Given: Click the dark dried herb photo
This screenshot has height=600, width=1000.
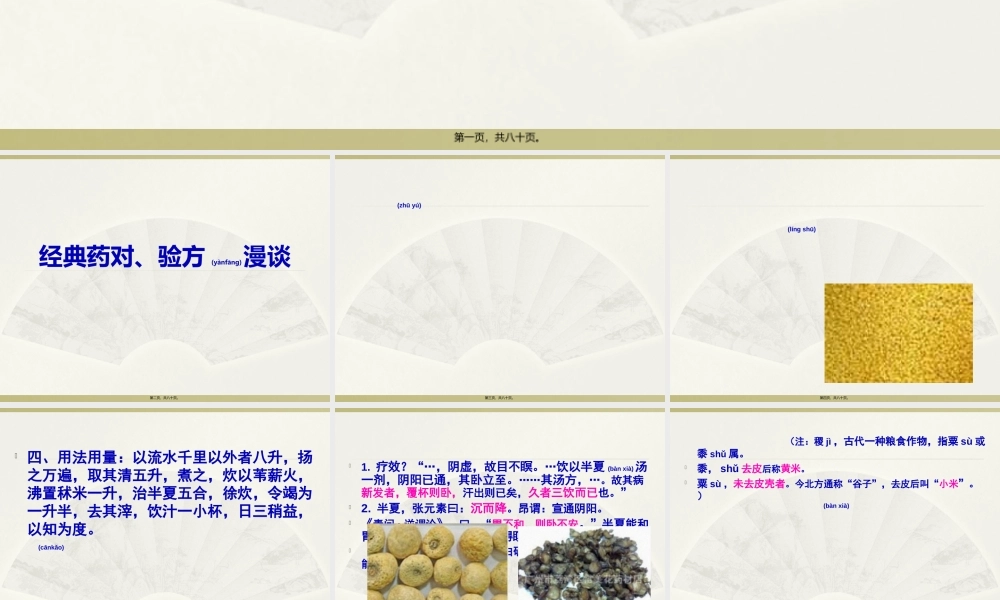Looking at the screenshot, I should 584,563.
